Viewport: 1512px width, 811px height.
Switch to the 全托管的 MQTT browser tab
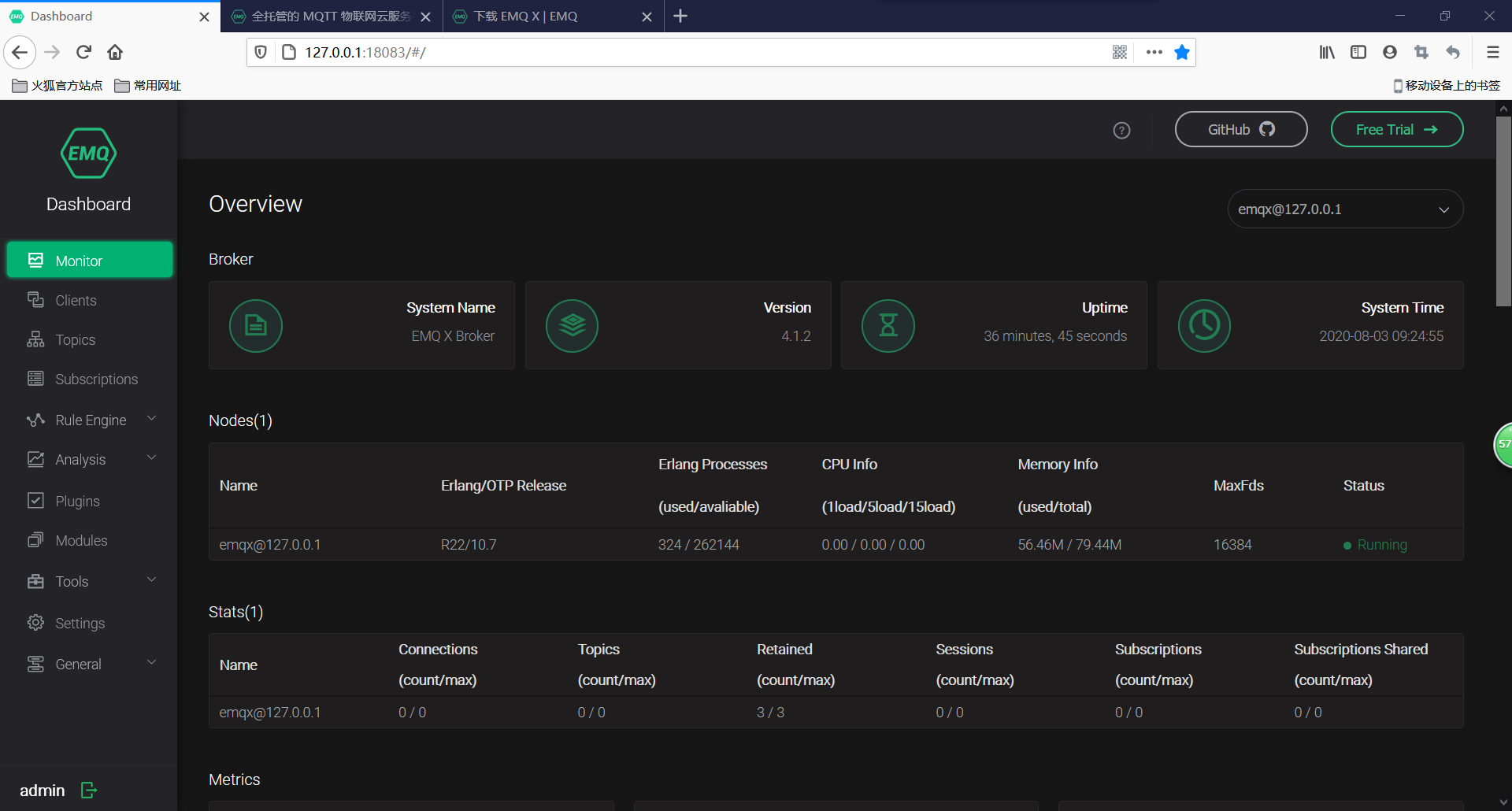(332, 17)
